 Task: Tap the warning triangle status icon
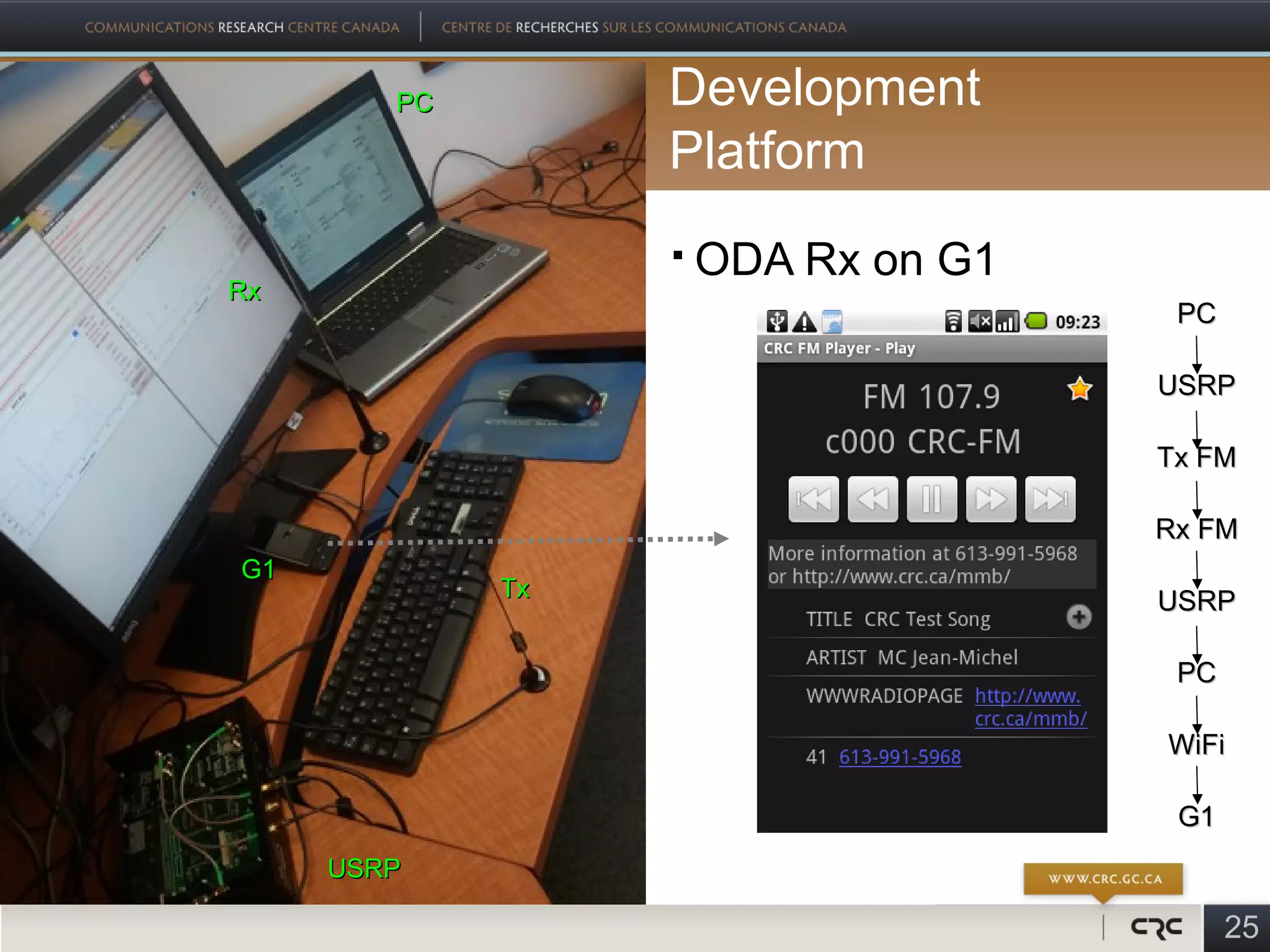pos(804,322)
